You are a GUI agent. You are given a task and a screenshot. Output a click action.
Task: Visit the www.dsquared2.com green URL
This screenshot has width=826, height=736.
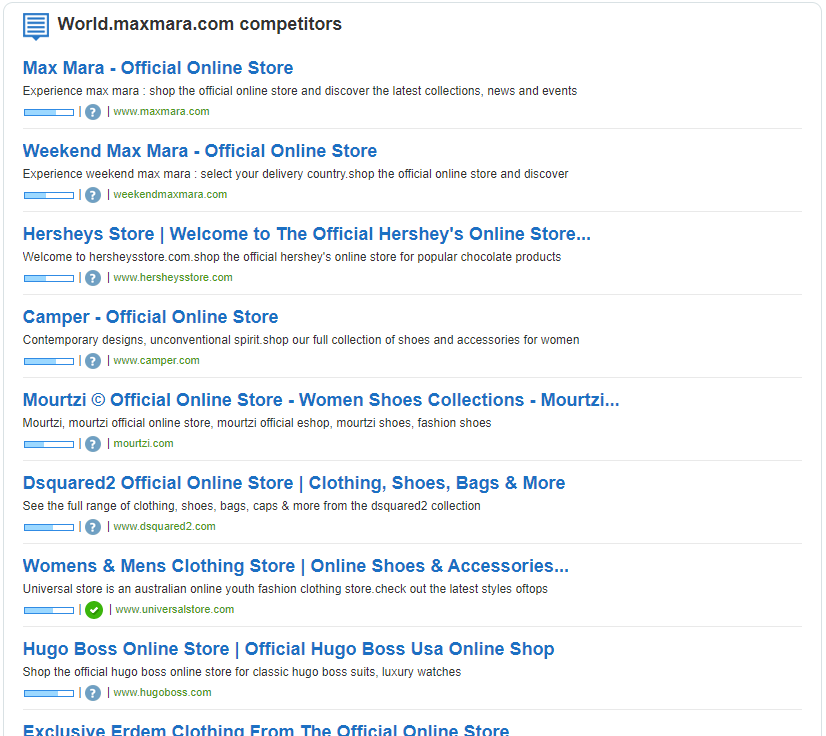pos(164,526)
